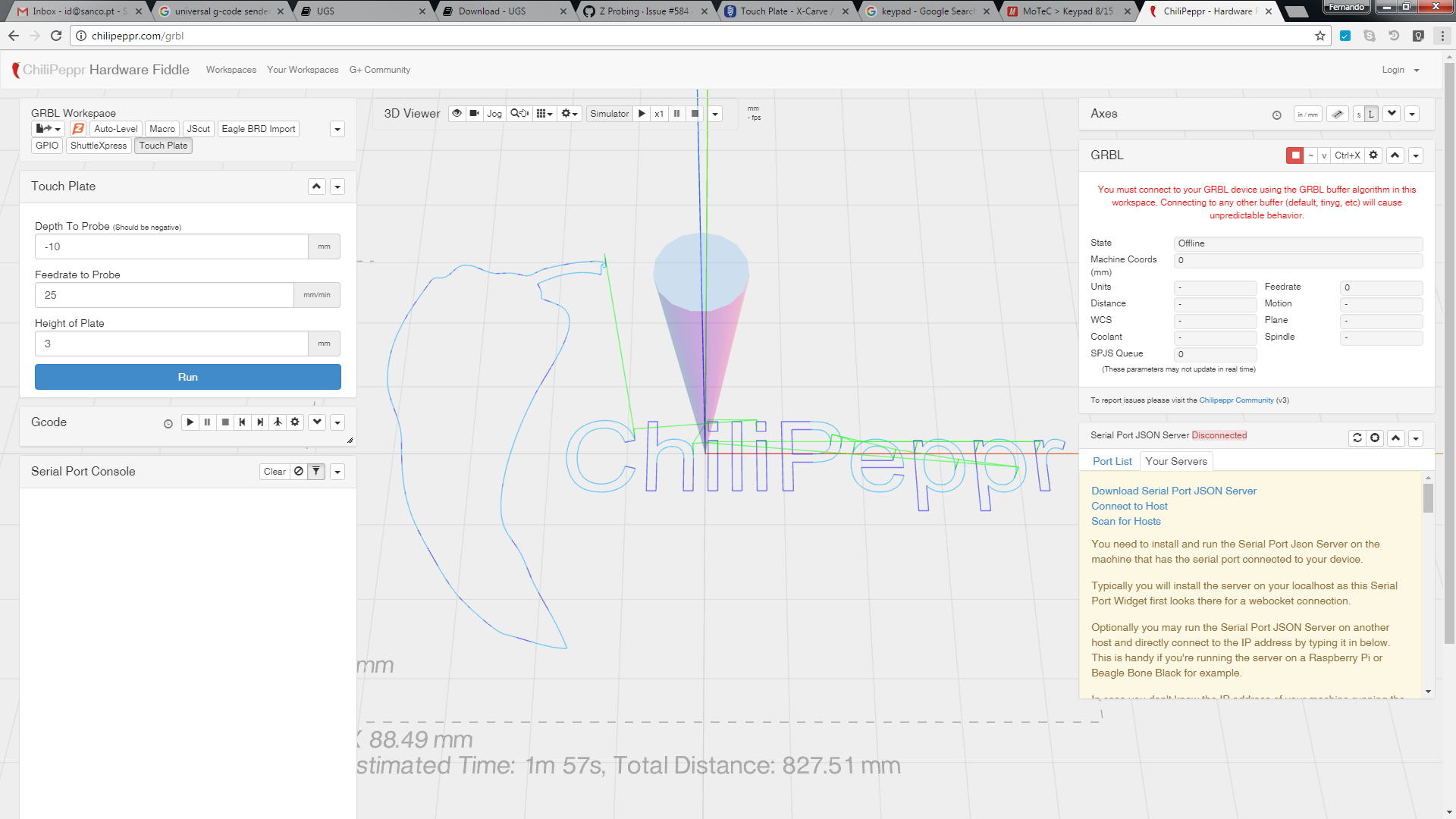Click the Height of Plate input field
This screenshot has height=819, width=1456.
tap(171, 344)
